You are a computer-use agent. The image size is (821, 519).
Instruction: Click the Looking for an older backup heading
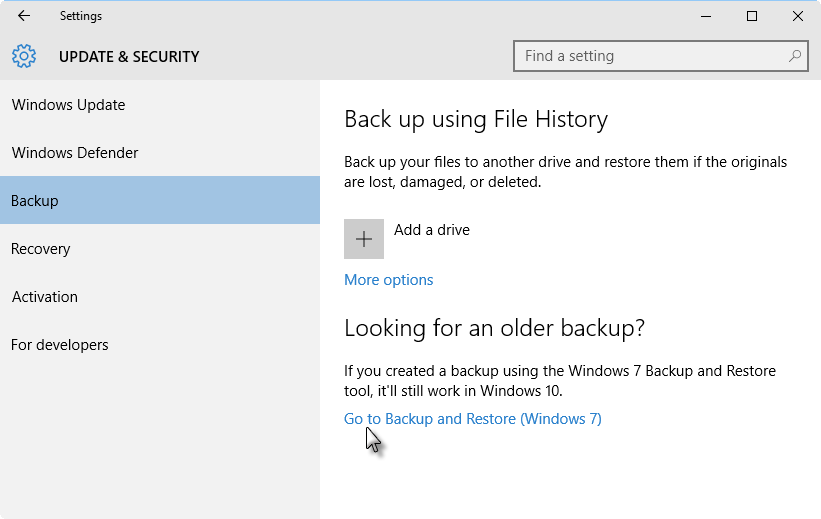494,328
